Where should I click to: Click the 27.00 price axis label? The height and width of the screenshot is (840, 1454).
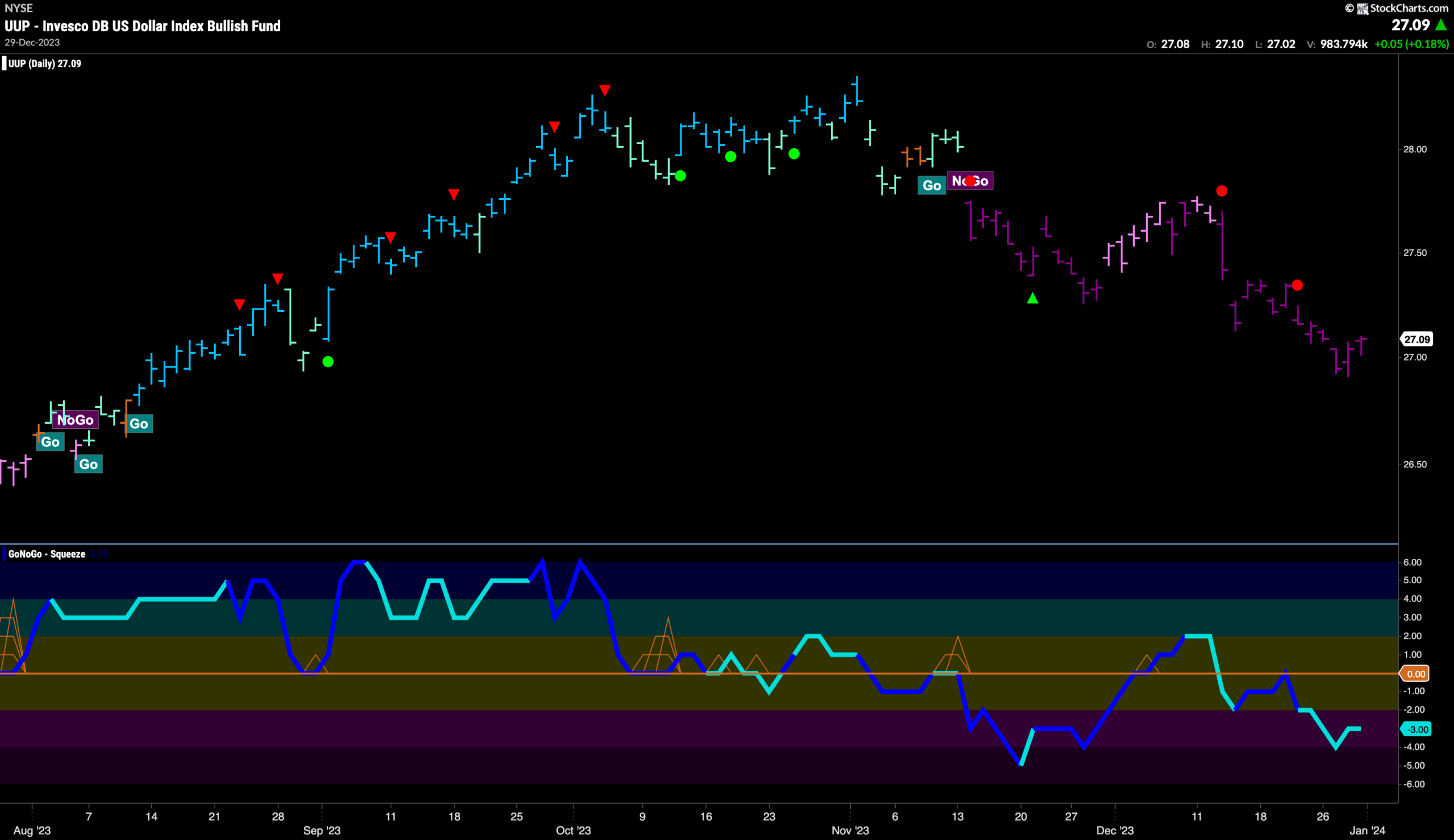(x=1415, y=357)
